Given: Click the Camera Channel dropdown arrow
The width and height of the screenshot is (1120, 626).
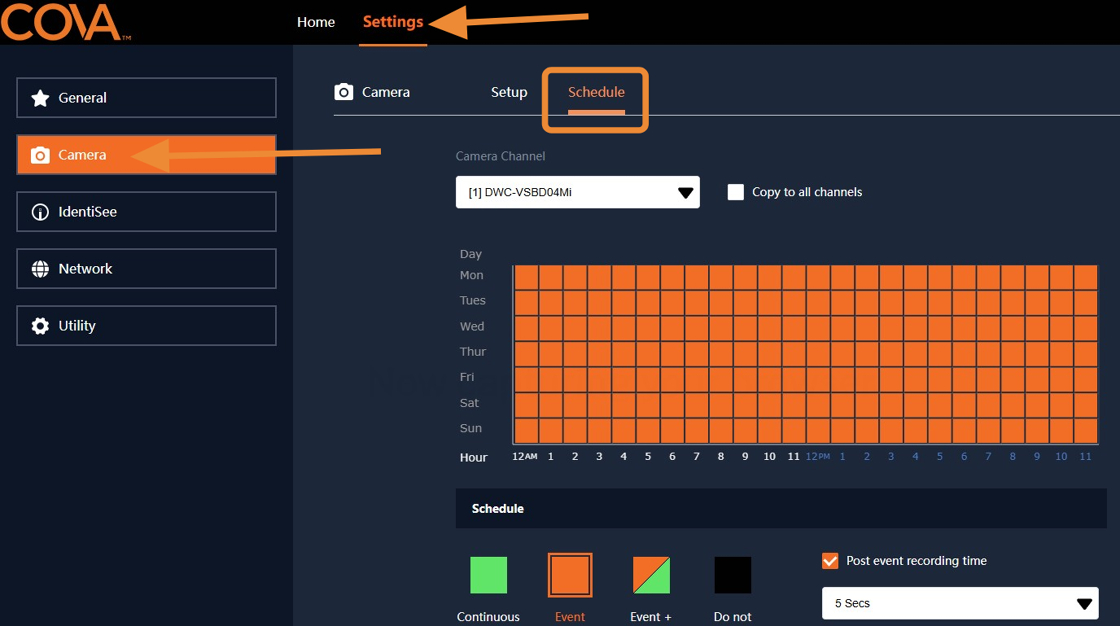Looking at the screenshot, I should pos(685,193).
